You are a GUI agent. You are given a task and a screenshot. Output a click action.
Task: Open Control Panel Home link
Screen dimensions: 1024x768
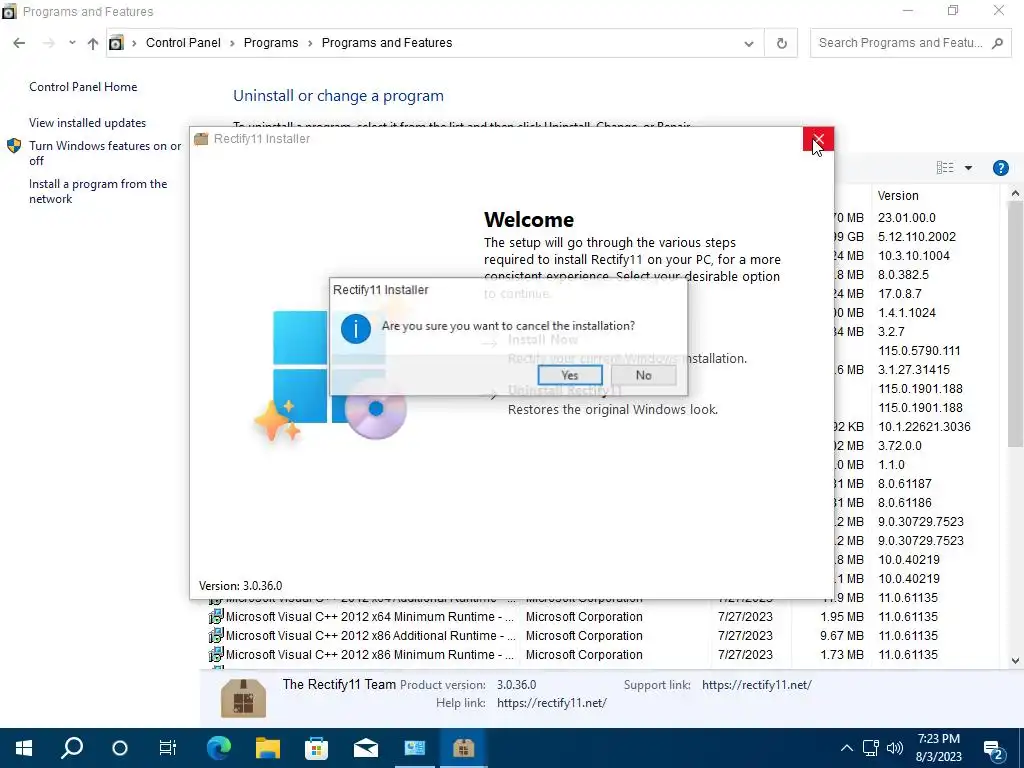pyautogui.click(x=83, y=87)
